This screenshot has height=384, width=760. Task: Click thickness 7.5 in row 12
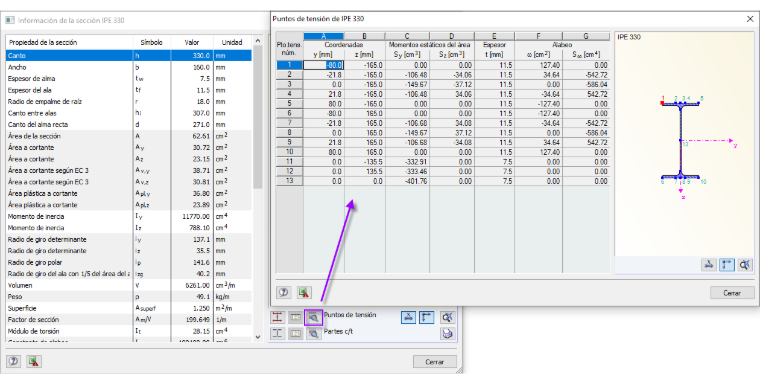[x=494, y=172]
